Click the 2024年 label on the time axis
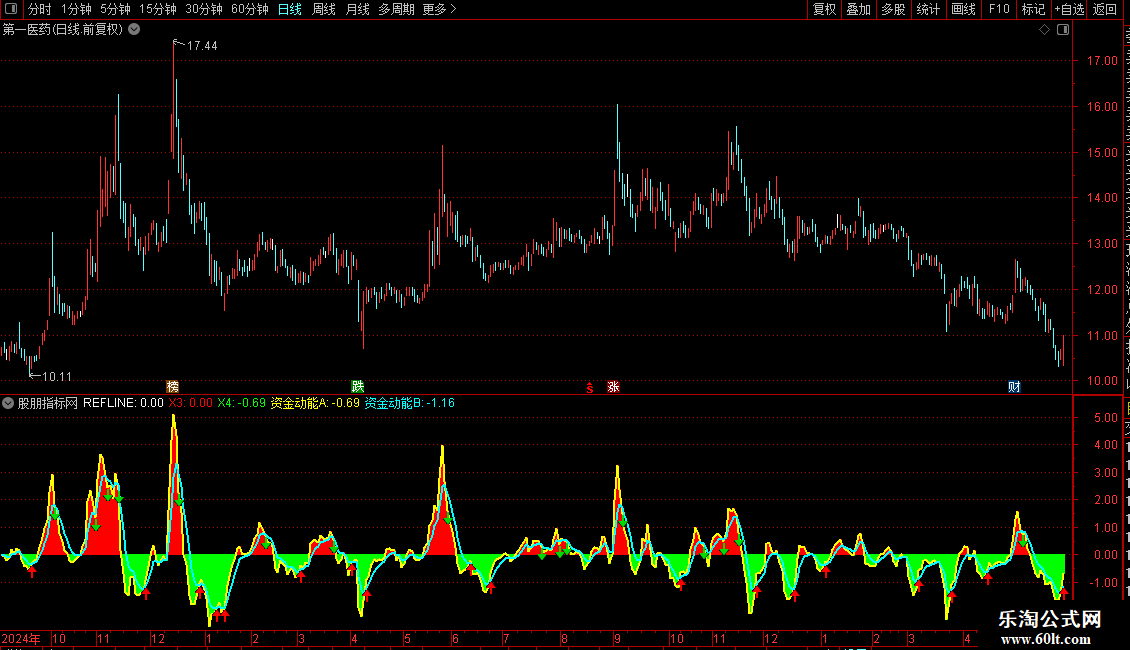This screenshot has width=1130, height=650. 21,638
